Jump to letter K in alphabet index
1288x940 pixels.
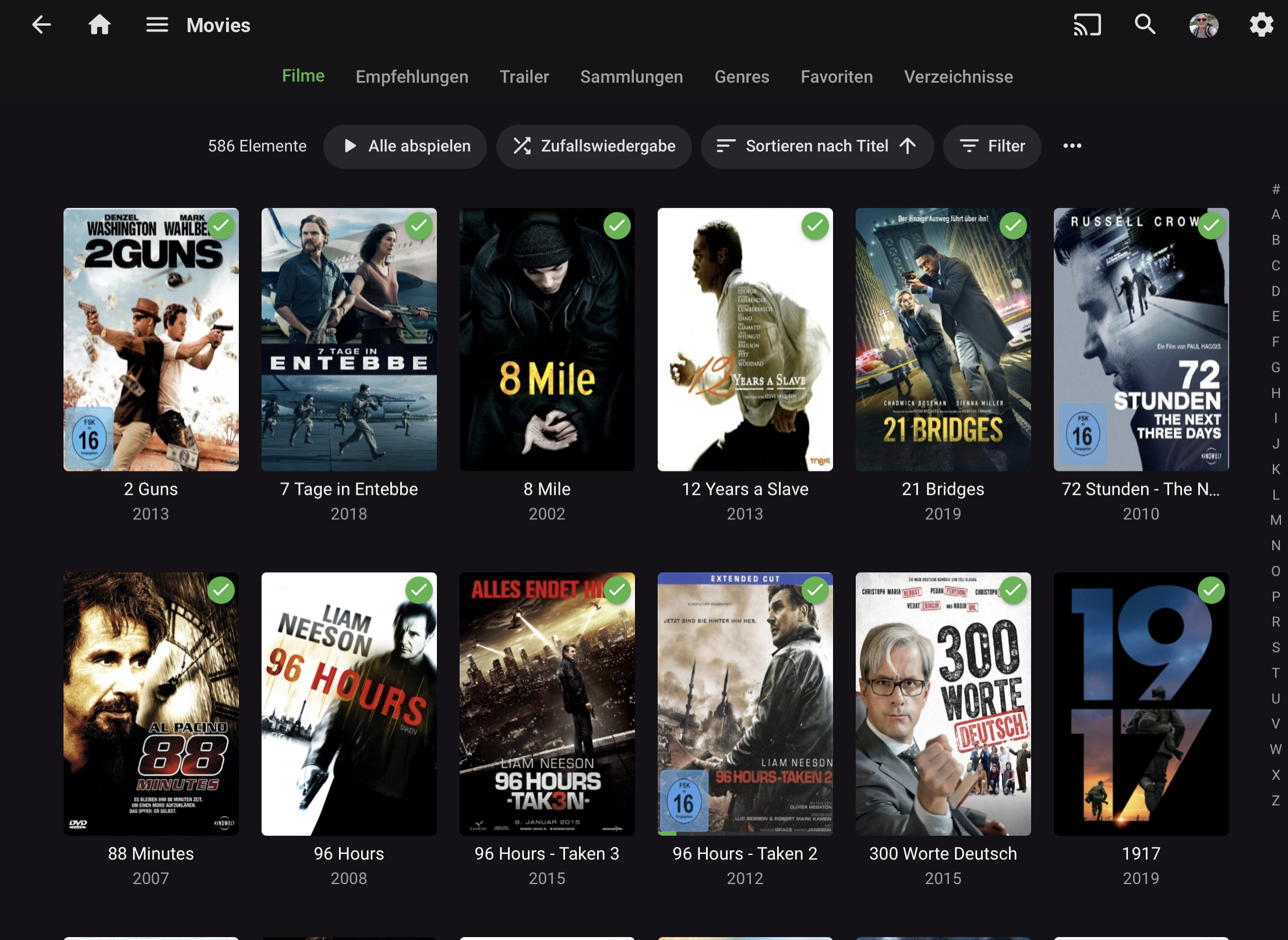click(1276, 469)
